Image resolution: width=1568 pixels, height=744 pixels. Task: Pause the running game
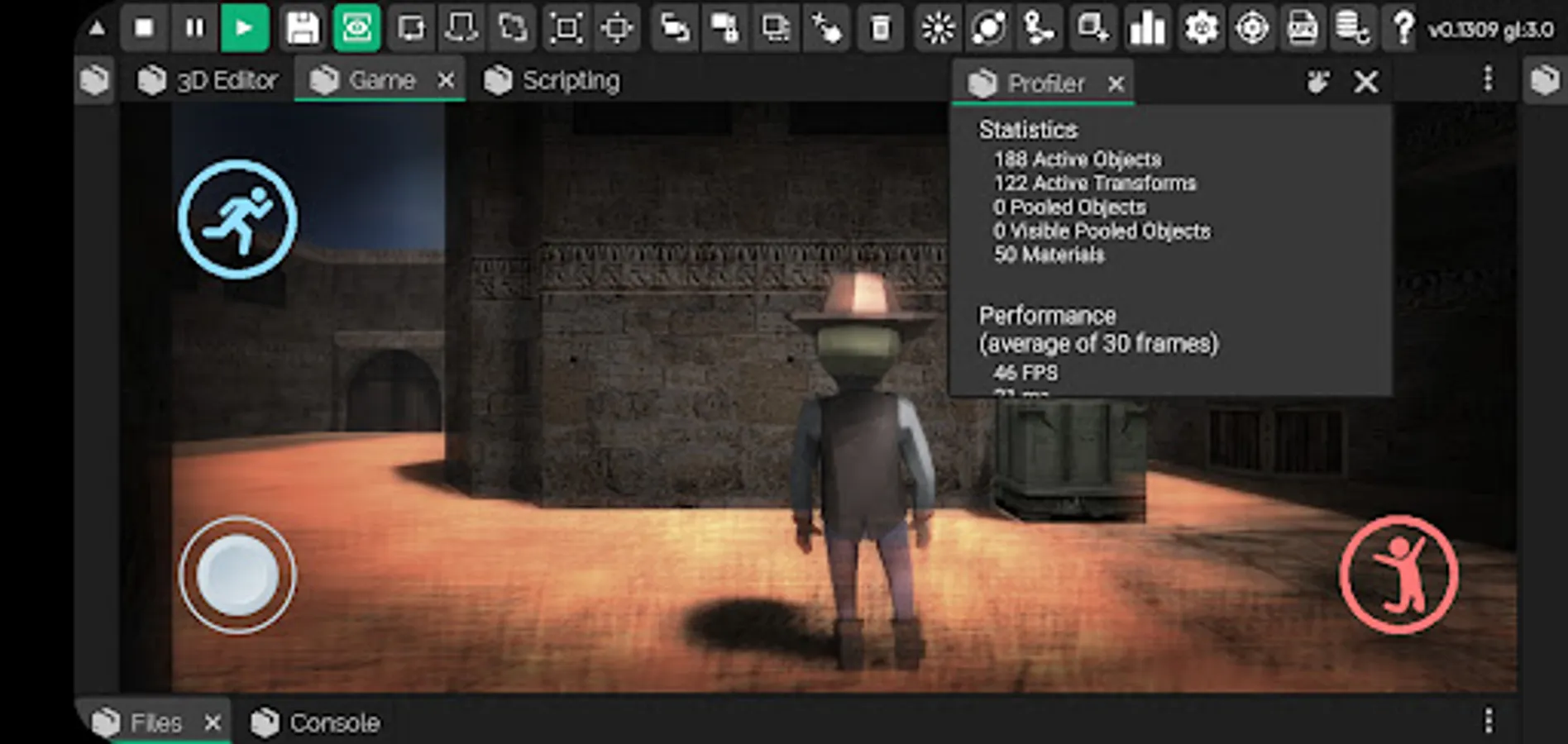pyautogui.click(x=194, y=28)
